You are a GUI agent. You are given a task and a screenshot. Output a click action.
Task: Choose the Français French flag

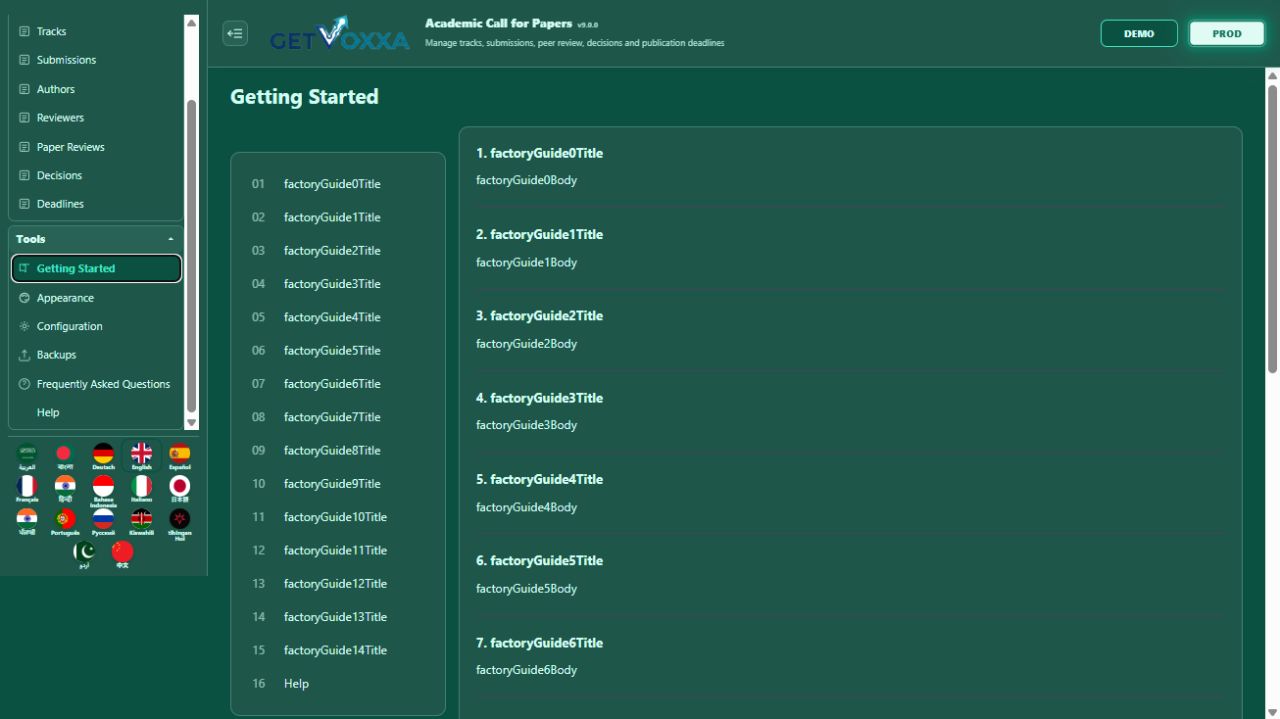click(27, 488)
